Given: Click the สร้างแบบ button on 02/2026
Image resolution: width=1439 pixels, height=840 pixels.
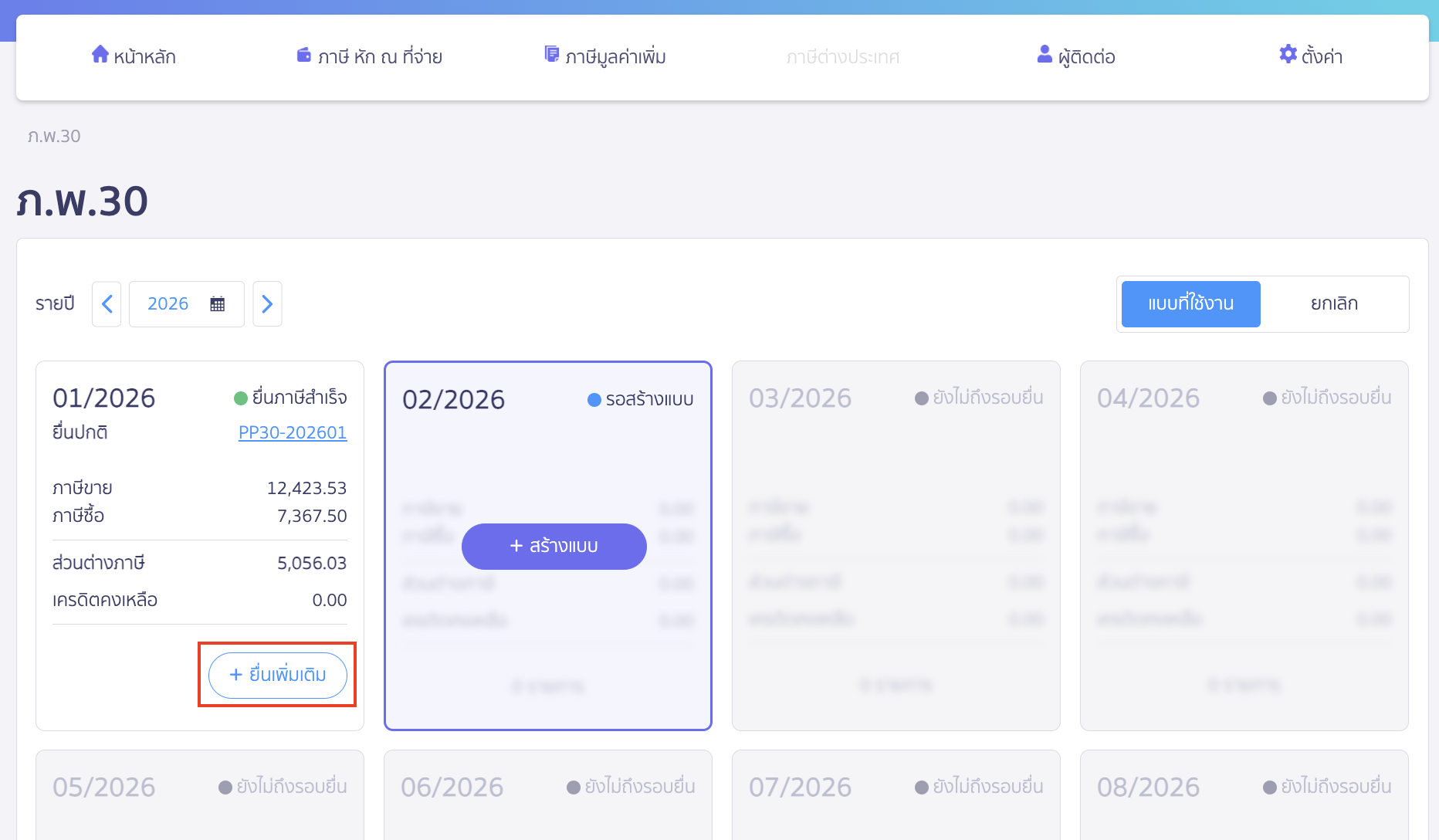Looking at the screenshot, I should point(554,546).
